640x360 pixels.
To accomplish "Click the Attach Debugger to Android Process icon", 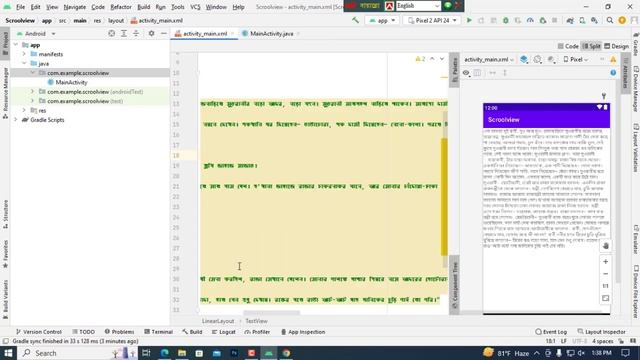I will (542, 20).
